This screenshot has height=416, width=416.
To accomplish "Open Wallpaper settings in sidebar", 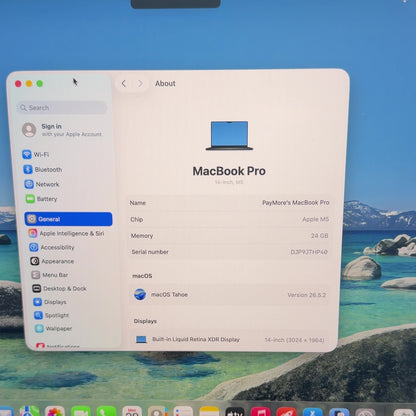I will tap(53, 328).
